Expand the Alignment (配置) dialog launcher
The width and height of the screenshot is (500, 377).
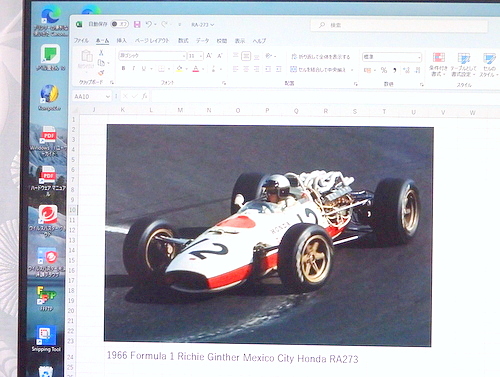[355, 84]
